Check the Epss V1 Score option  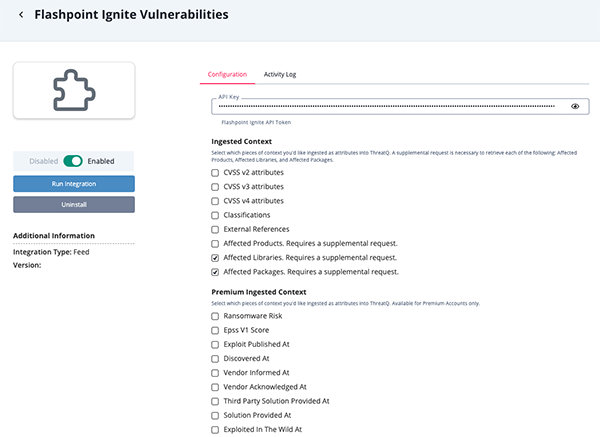(x=215, y=330)
